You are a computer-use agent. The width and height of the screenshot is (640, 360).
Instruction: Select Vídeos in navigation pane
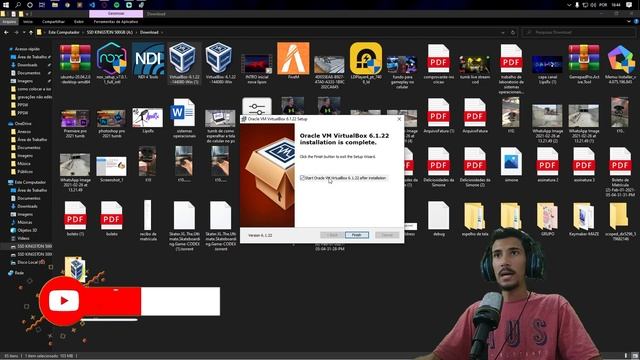click(x=23, y=238)
